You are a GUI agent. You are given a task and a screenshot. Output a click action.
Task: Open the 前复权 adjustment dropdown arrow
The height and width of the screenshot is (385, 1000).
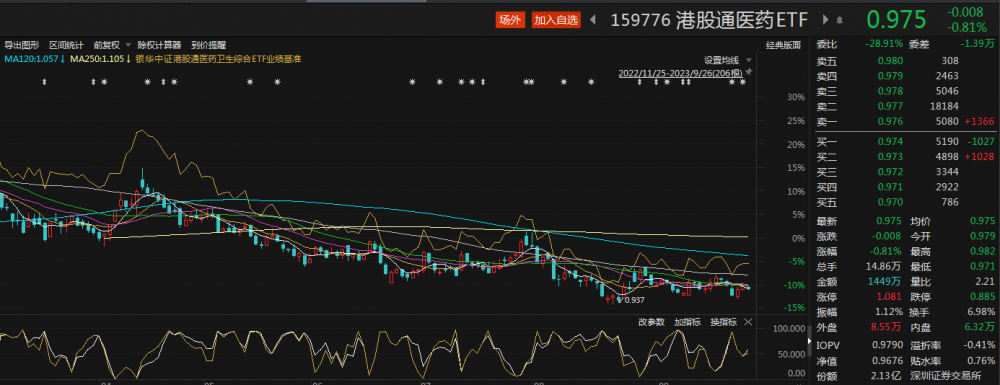point(128,45)
